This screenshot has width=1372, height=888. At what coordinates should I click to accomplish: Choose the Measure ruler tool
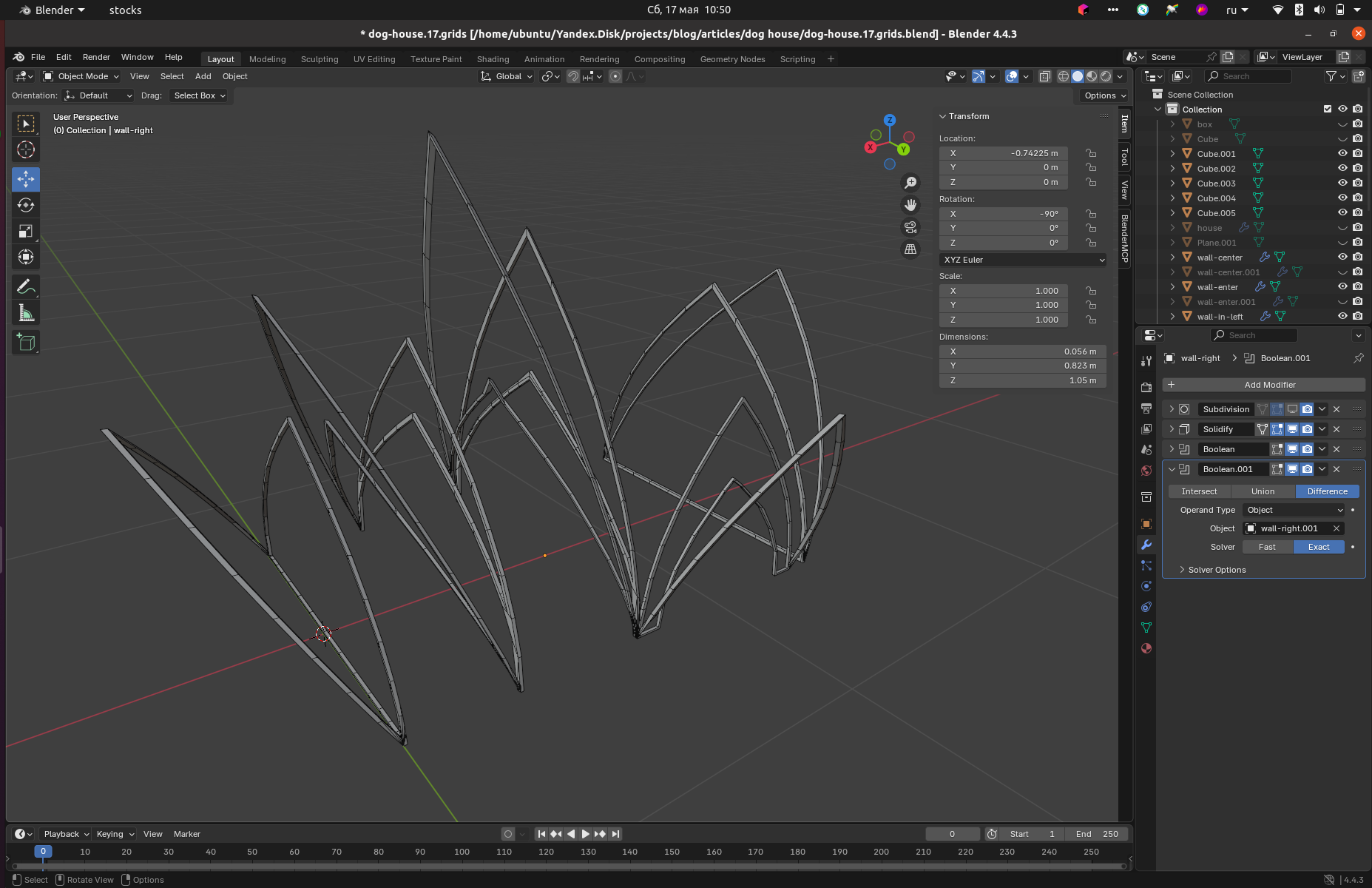pos(26,313)
